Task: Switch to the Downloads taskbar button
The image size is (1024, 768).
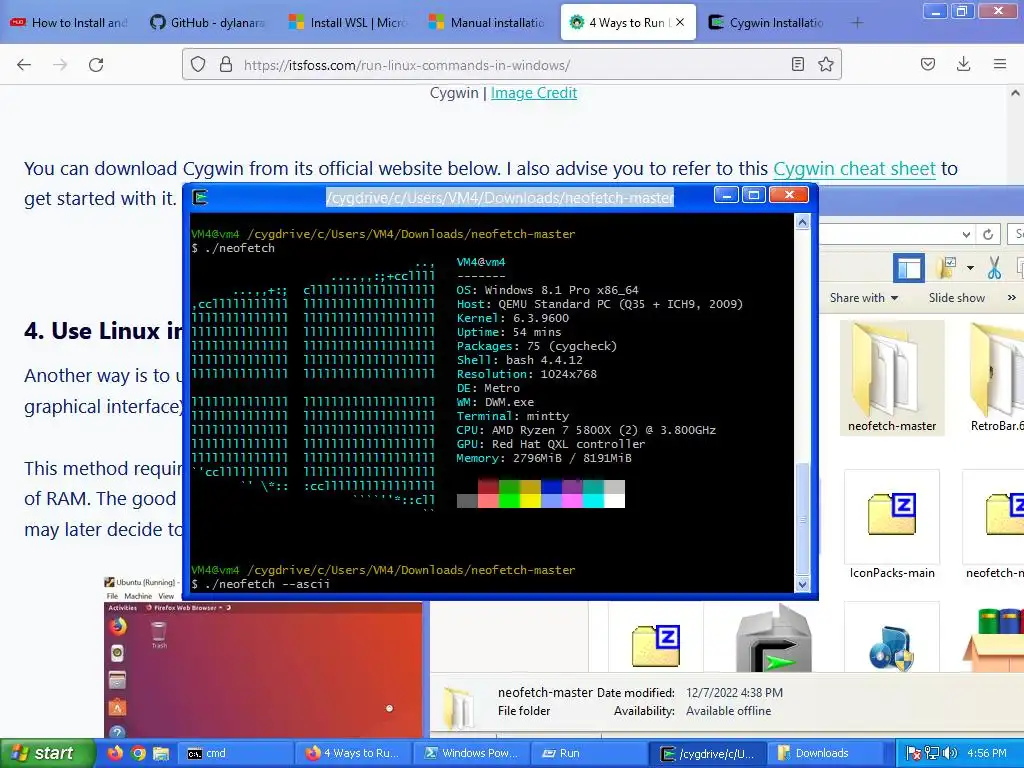Action: [823, 754]
